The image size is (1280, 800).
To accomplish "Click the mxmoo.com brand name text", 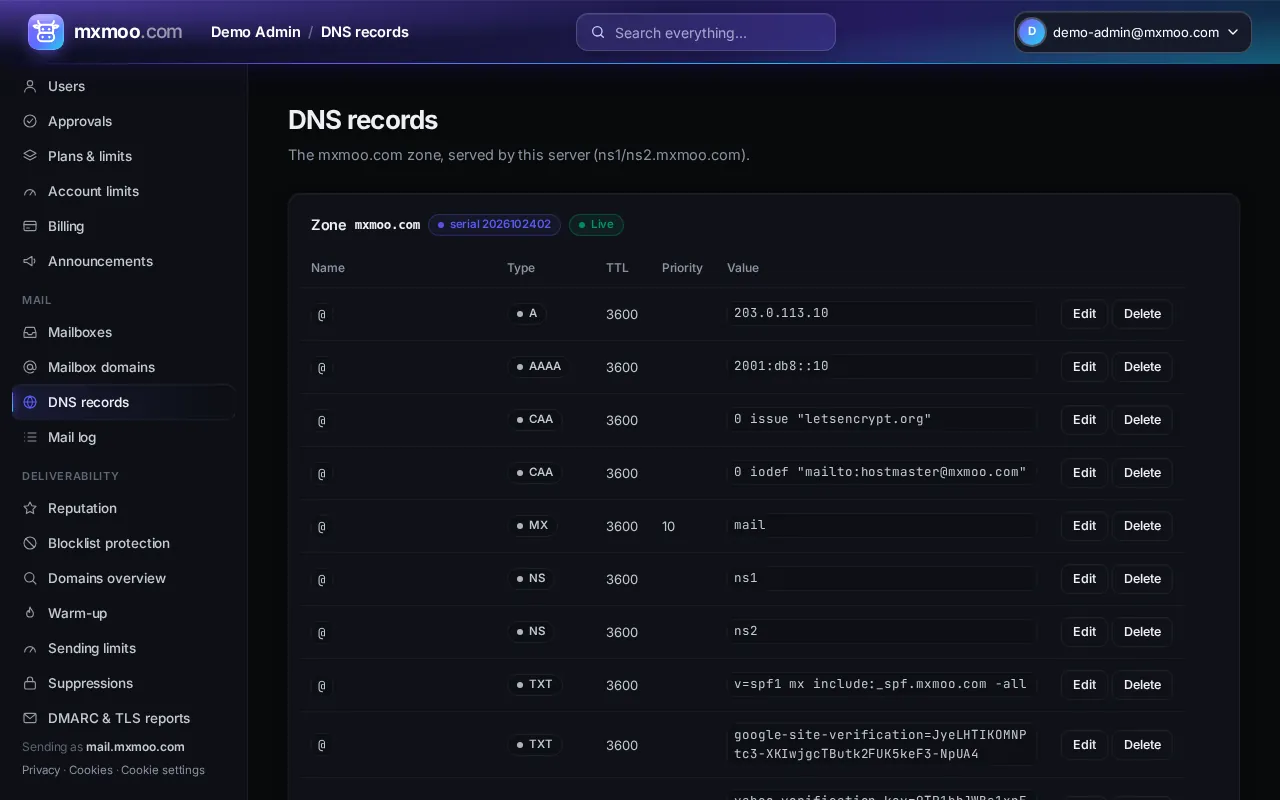I will [128, 32].
